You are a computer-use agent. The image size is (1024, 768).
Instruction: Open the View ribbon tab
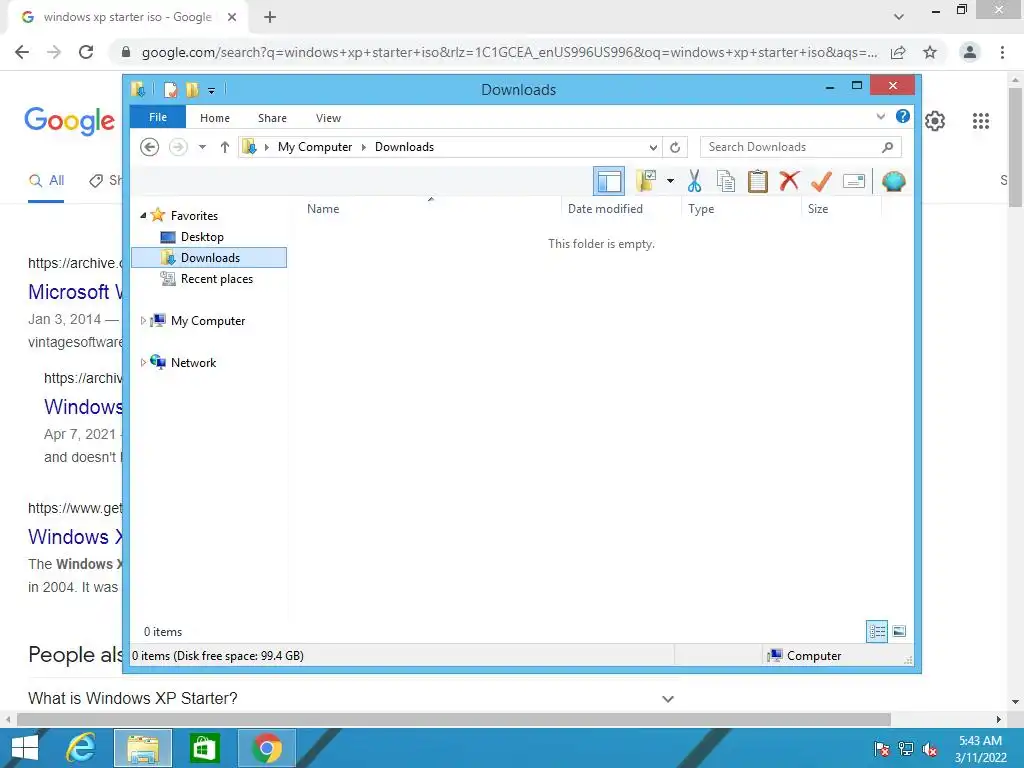(x=328, y=118)
